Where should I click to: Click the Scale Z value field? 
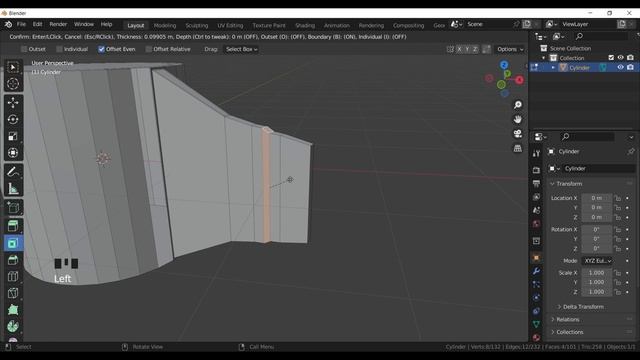click(597, 292)
